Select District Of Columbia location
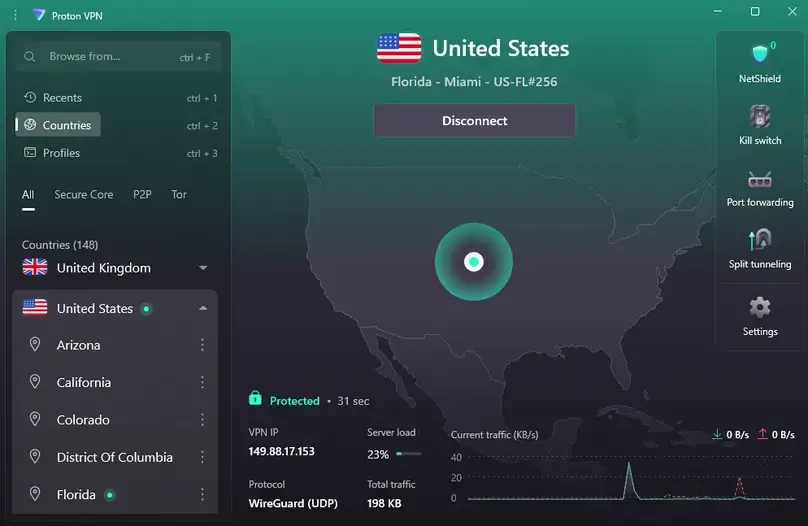Image resolution: width=808 pixels, height=526 pixels. [x=114, y=457]
